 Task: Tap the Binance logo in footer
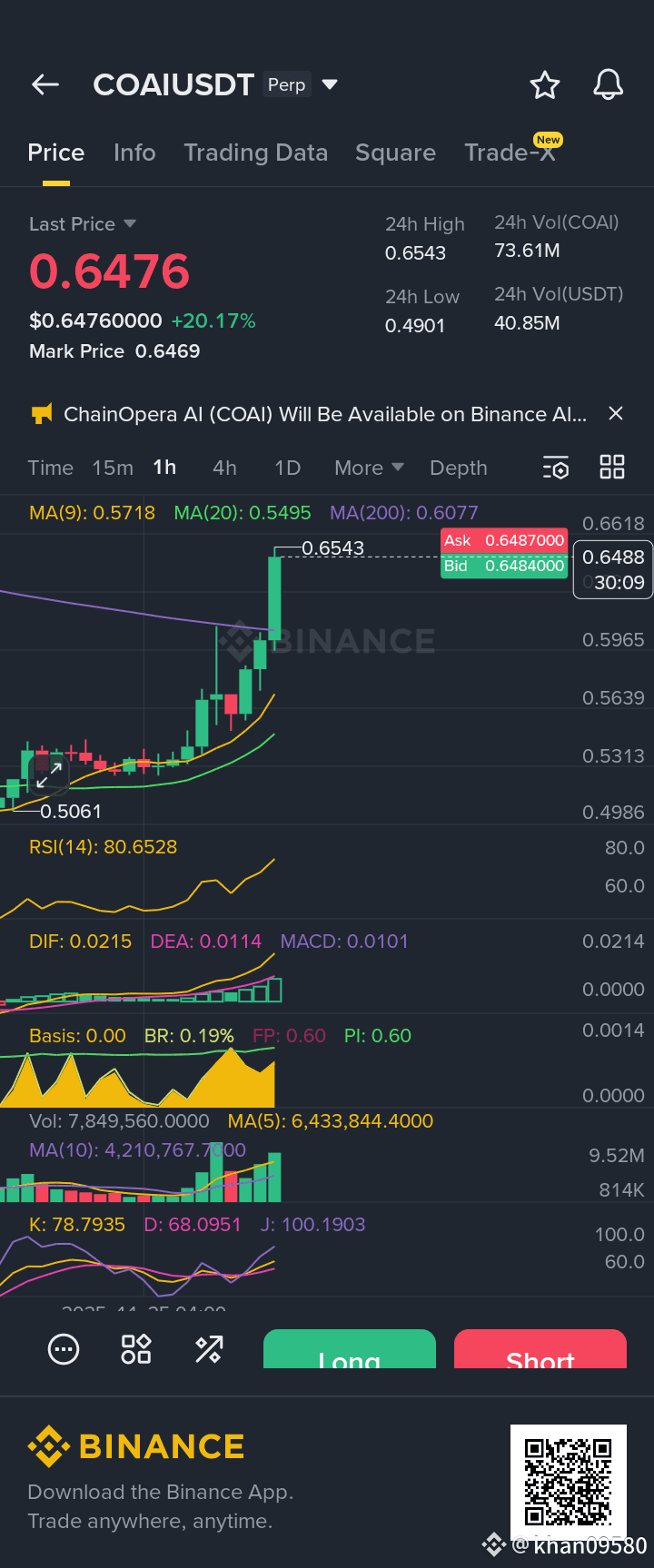pos(136,1446)
